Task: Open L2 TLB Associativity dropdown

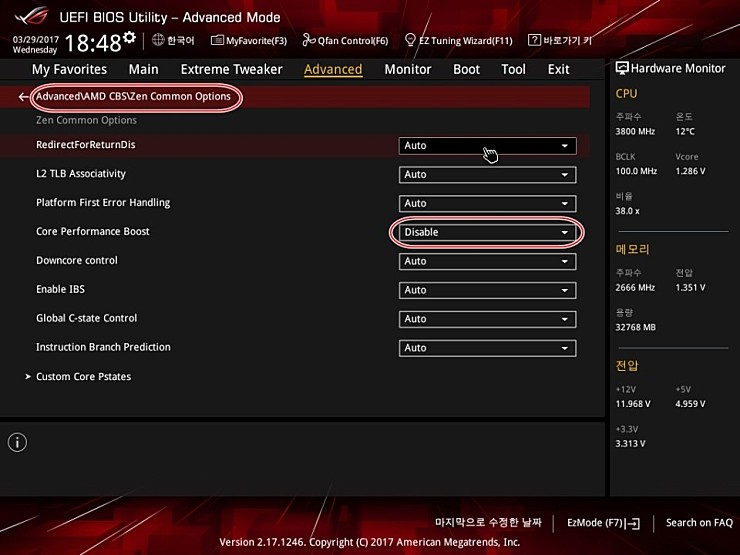Action: click(x=488, y=175)
